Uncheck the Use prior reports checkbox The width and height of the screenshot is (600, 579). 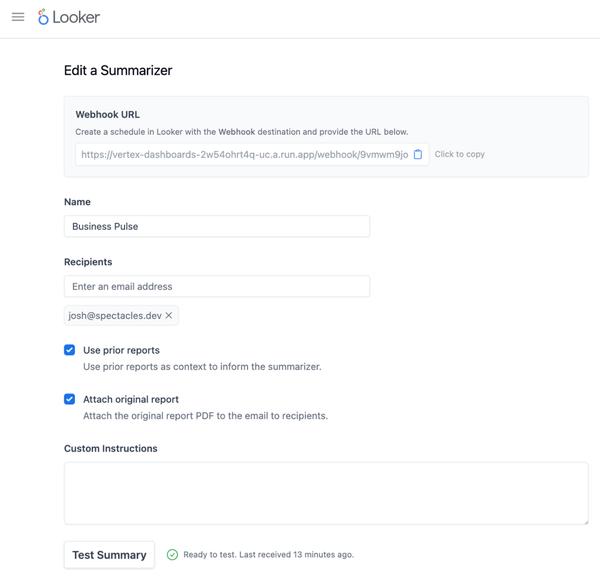70,350
